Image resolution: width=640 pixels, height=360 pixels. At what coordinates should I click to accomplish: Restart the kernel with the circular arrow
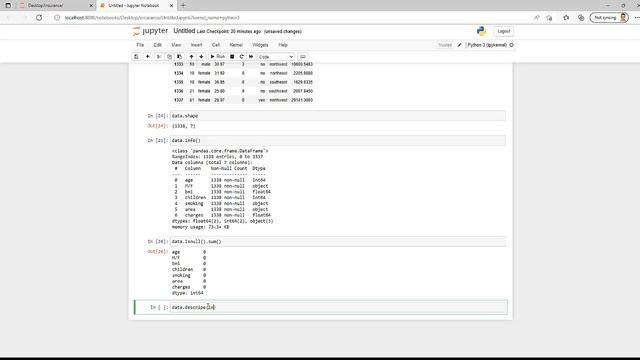click(242, 57)
